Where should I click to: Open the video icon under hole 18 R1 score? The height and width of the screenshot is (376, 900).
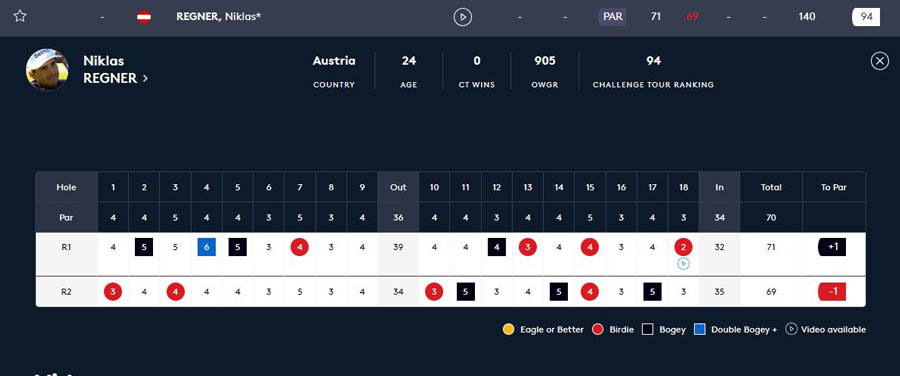pos(683,263)
